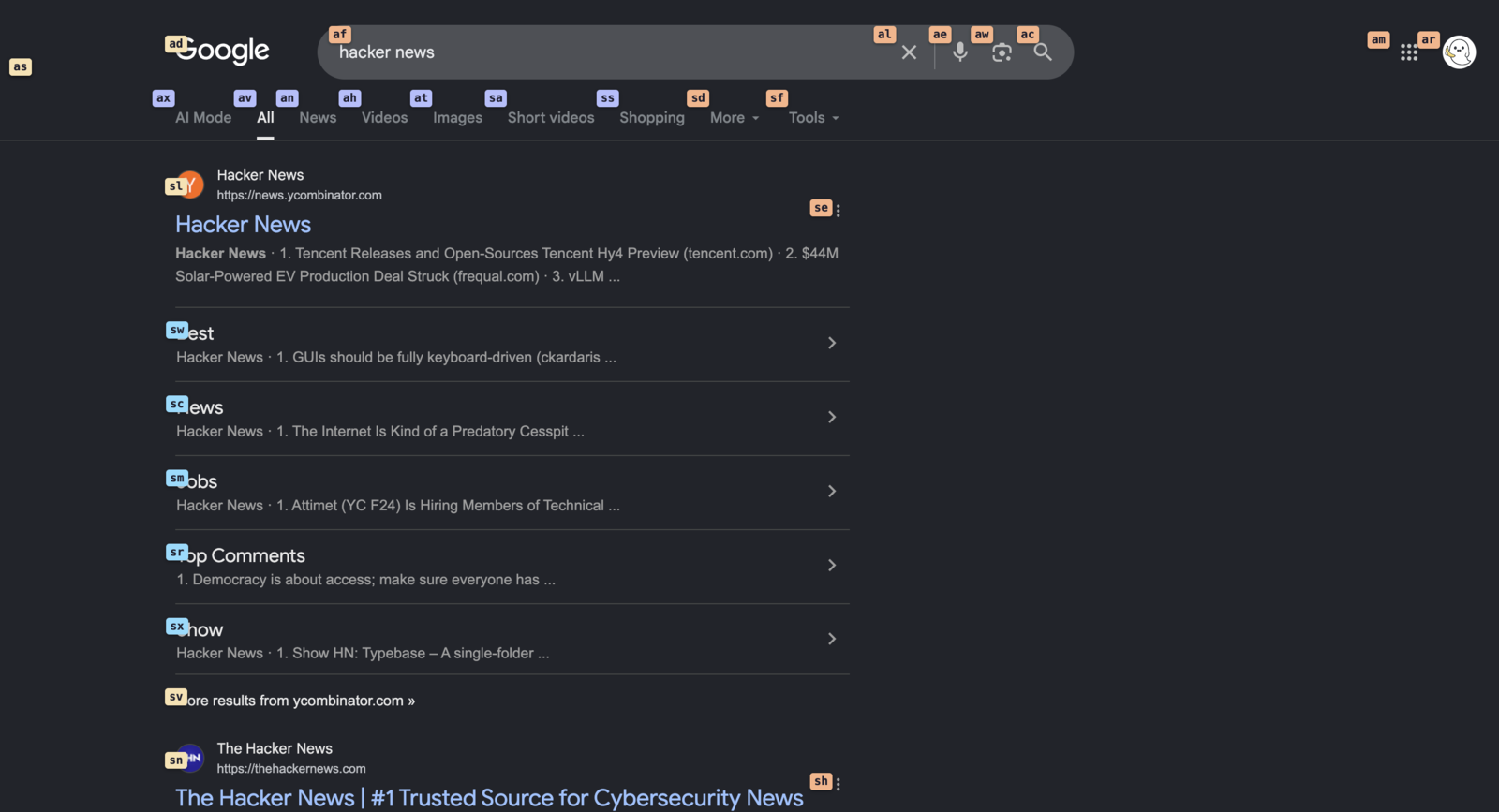Click Hacker News site name above ycombinator URL

(x=260, y=175)
